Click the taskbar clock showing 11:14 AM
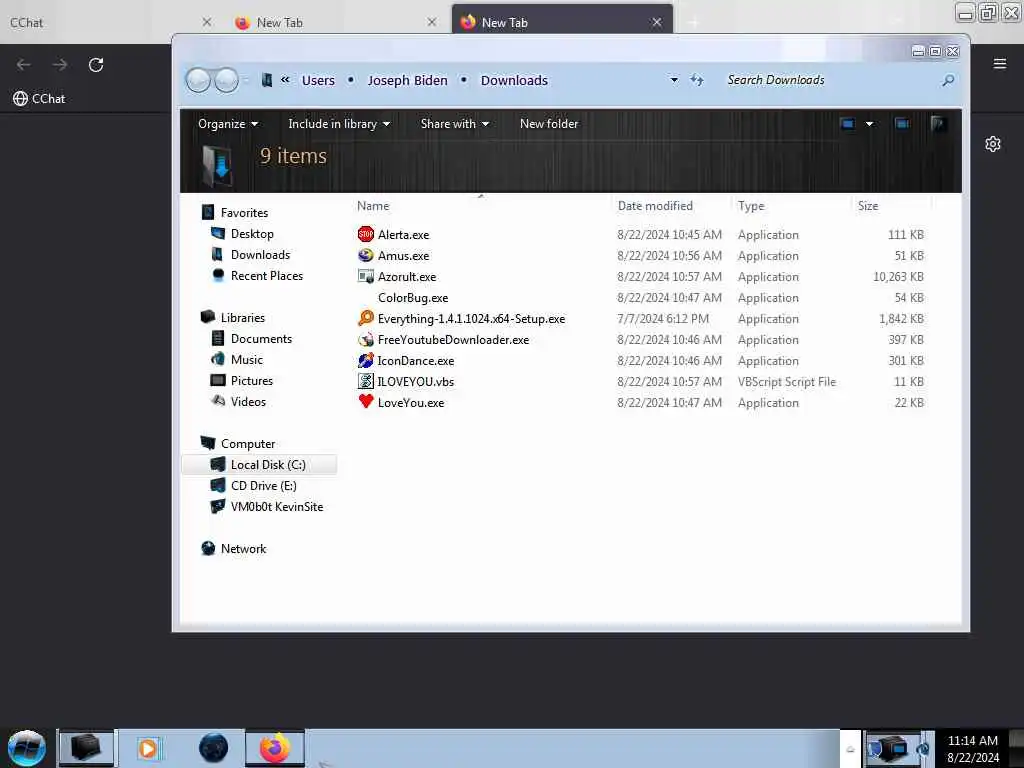 (x=972, y=748)
